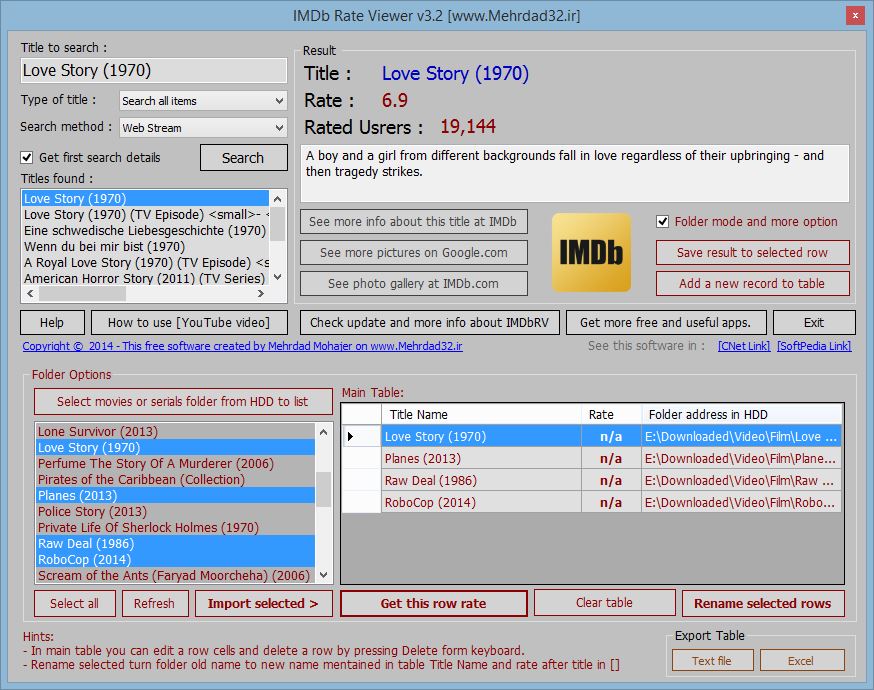The image size is (874, 690).
Task: Open the SoftPedia Link
Action: click(814, 346)
